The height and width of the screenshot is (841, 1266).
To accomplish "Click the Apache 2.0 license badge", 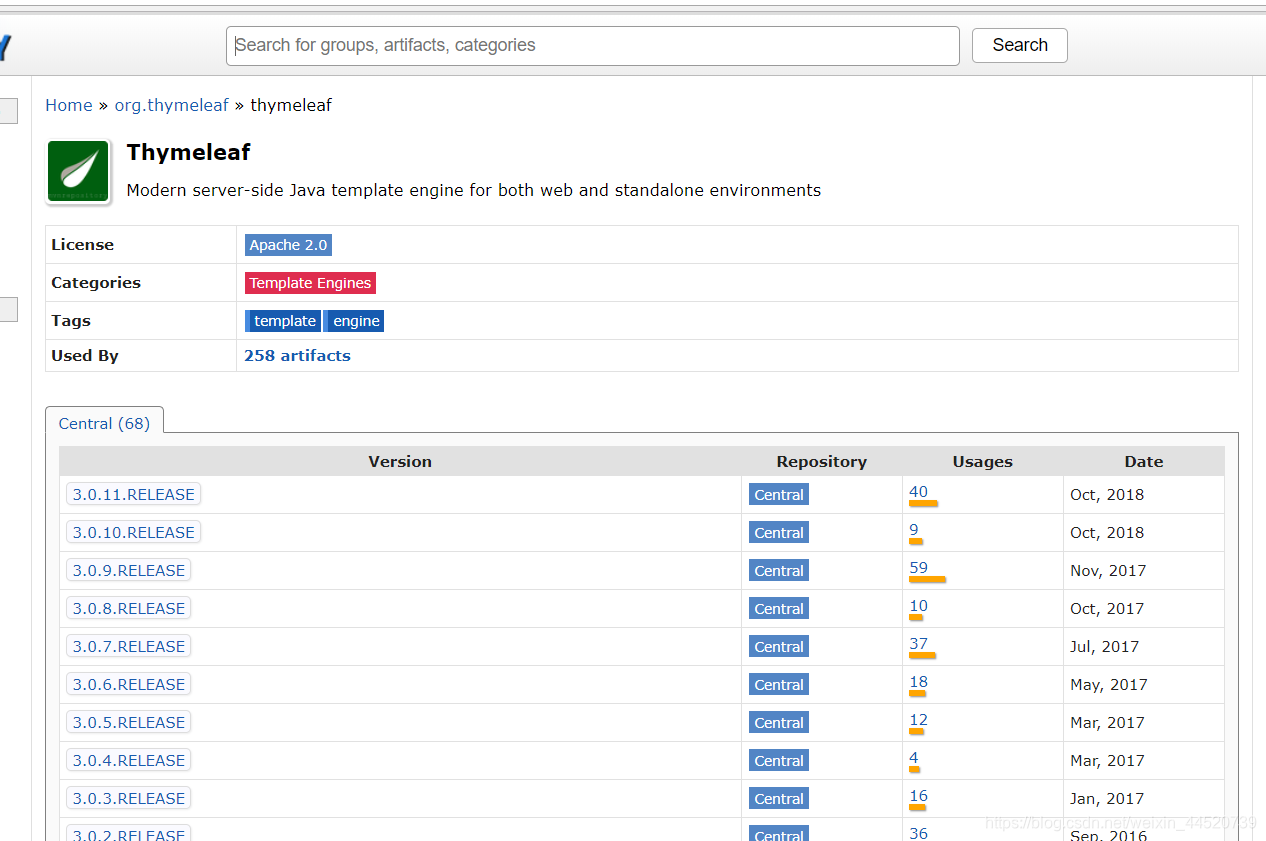I will tap(288, 245).
